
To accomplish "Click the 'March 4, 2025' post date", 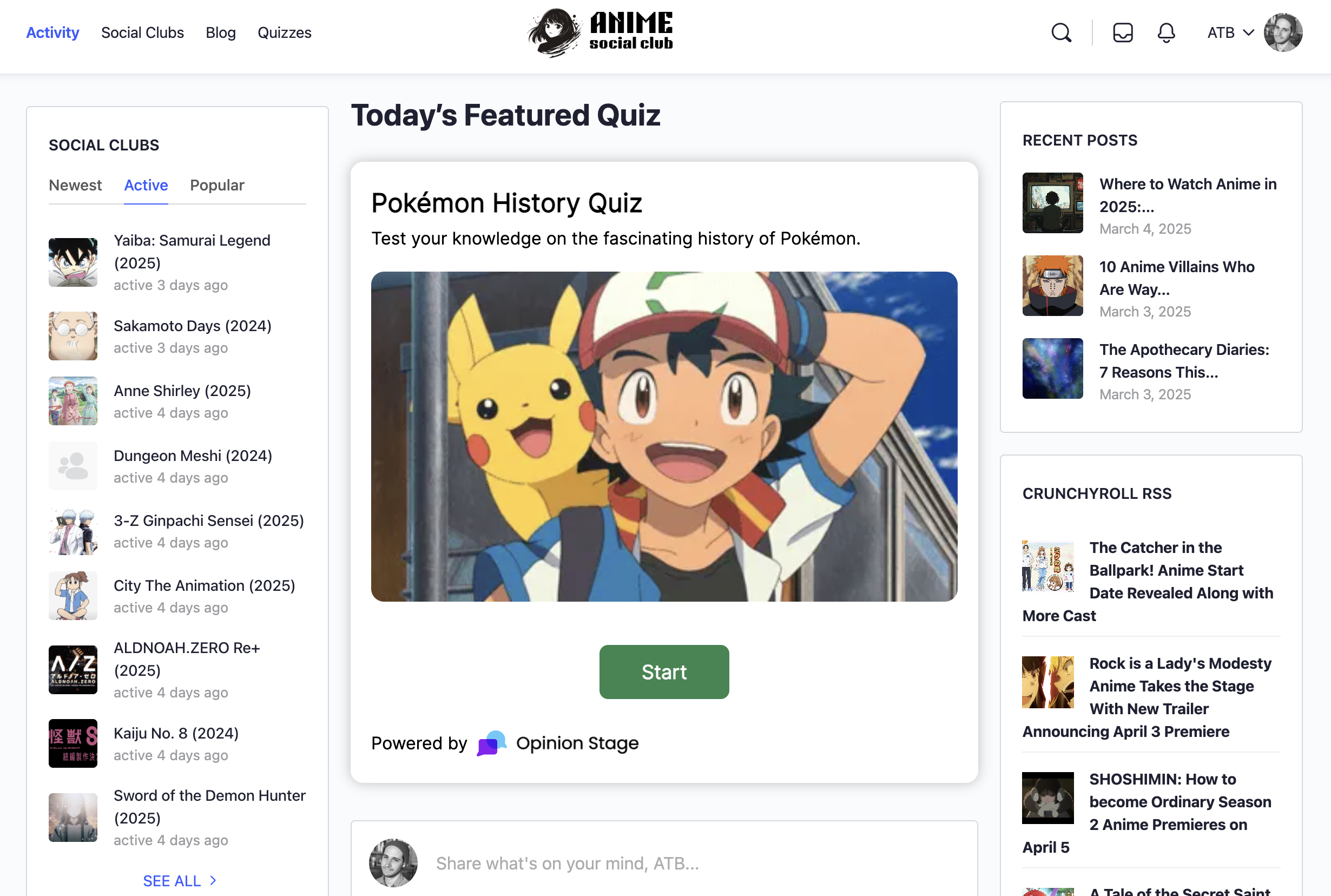I will 1145,228.
